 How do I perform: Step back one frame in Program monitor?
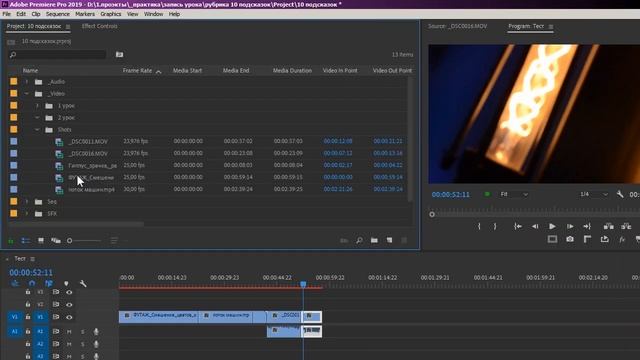coord(535,226)
